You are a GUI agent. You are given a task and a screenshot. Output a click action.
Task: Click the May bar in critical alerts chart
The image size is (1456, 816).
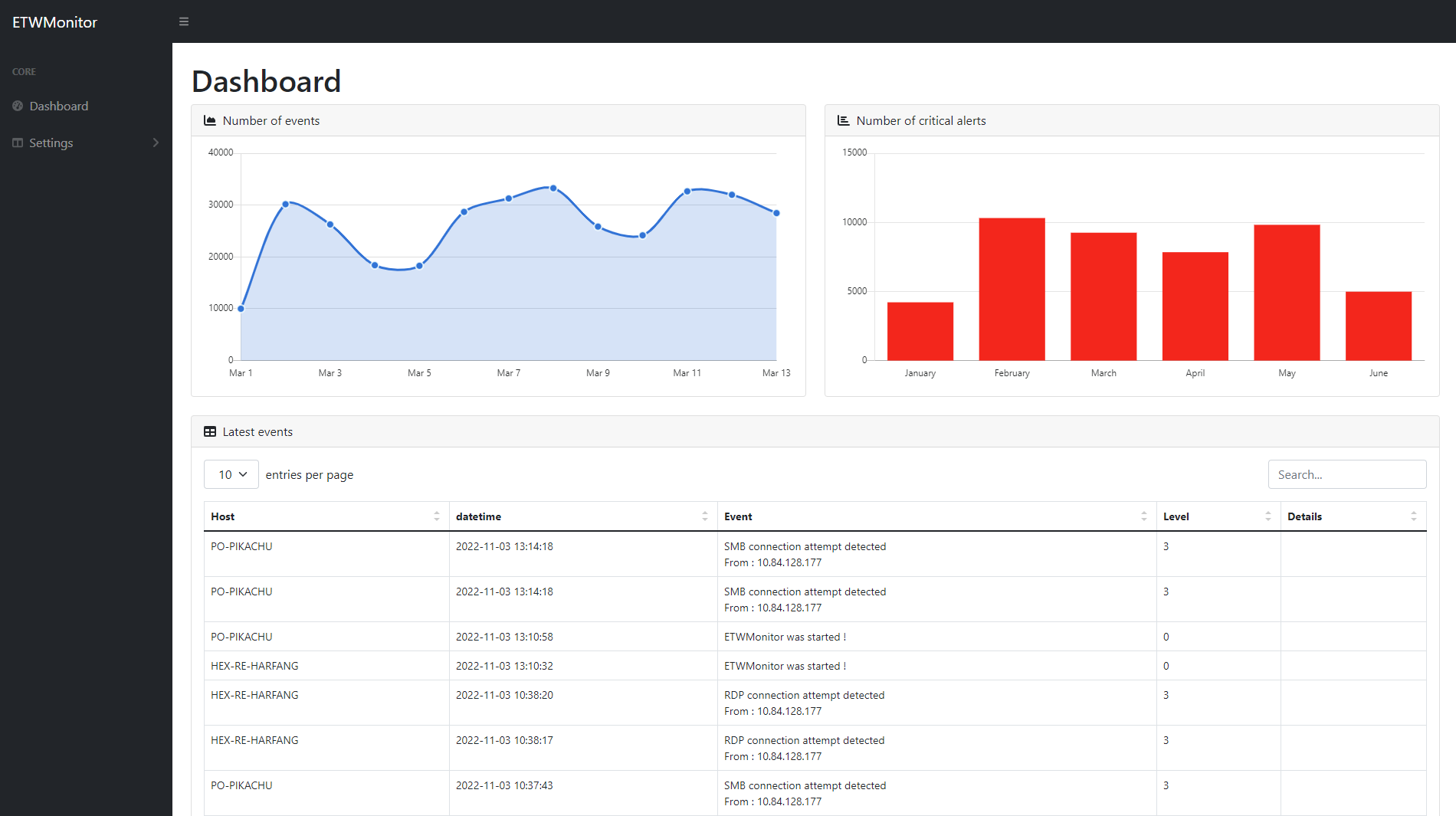coord(1286,291)
